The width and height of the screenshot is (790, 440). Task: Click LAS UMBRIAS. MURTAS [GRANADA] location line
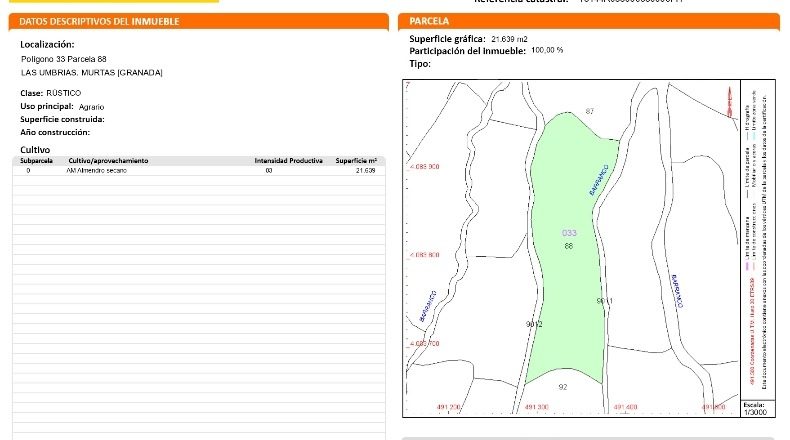(92, 73)
